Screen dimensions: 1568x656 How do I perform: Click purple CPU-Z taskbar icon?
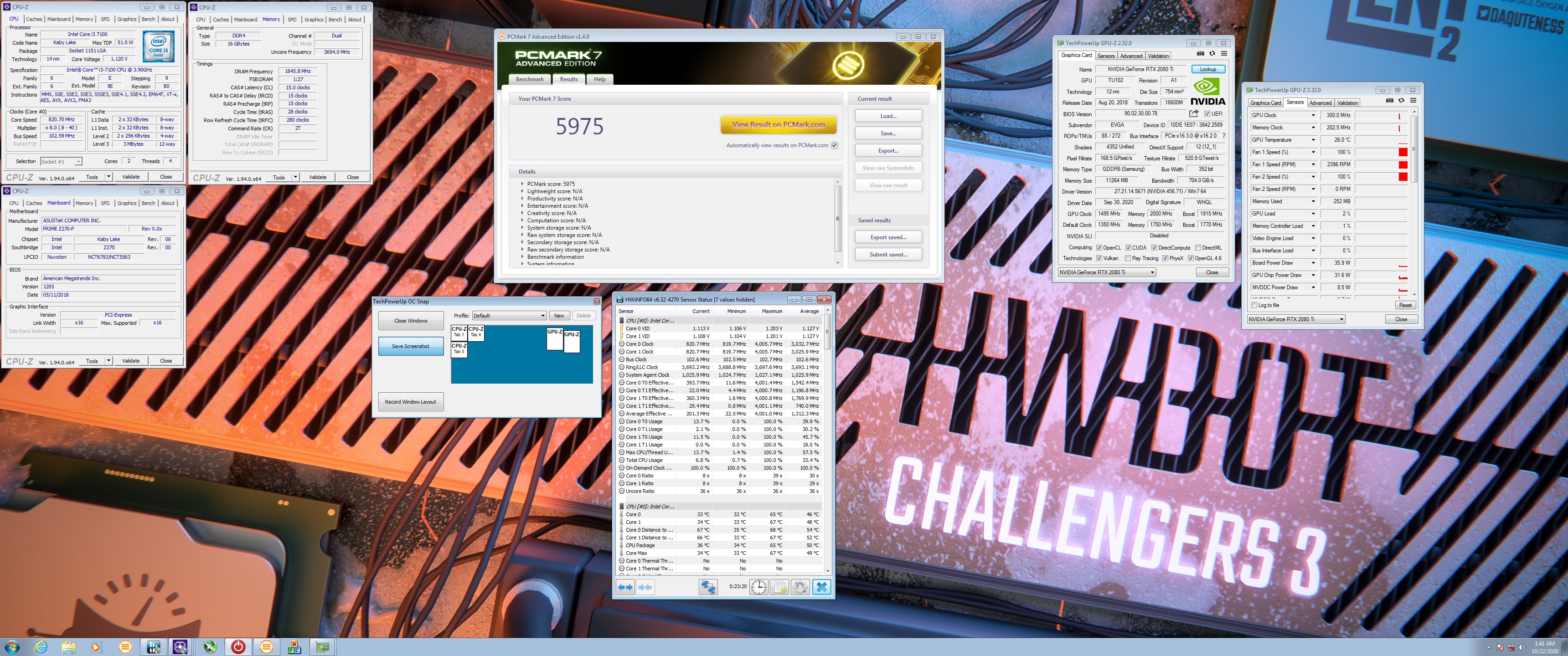coord(180,647)
